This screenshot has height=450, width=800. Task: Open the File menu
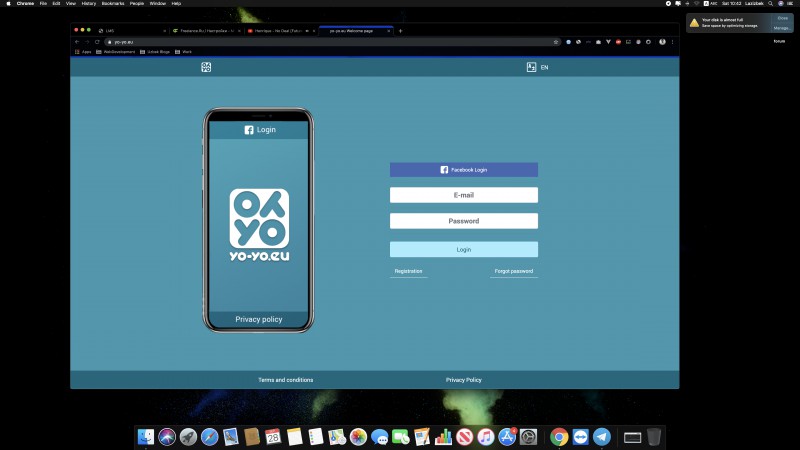pos(43,4)
